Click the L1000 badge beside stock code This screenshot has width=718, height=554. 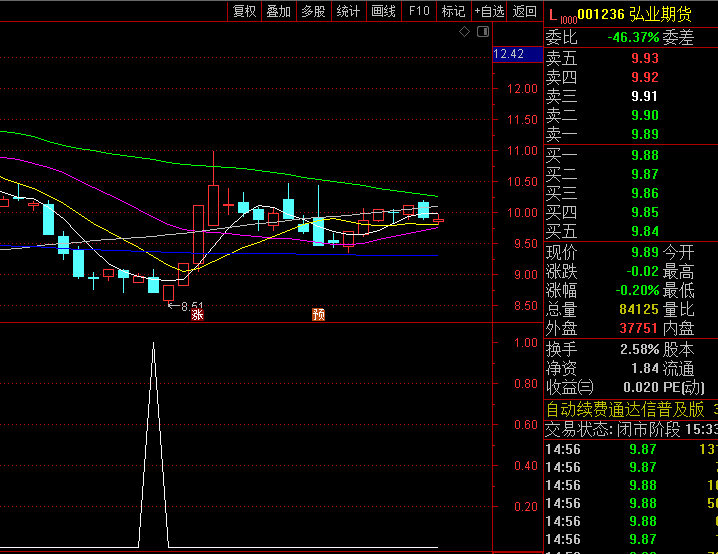[566, 15]
